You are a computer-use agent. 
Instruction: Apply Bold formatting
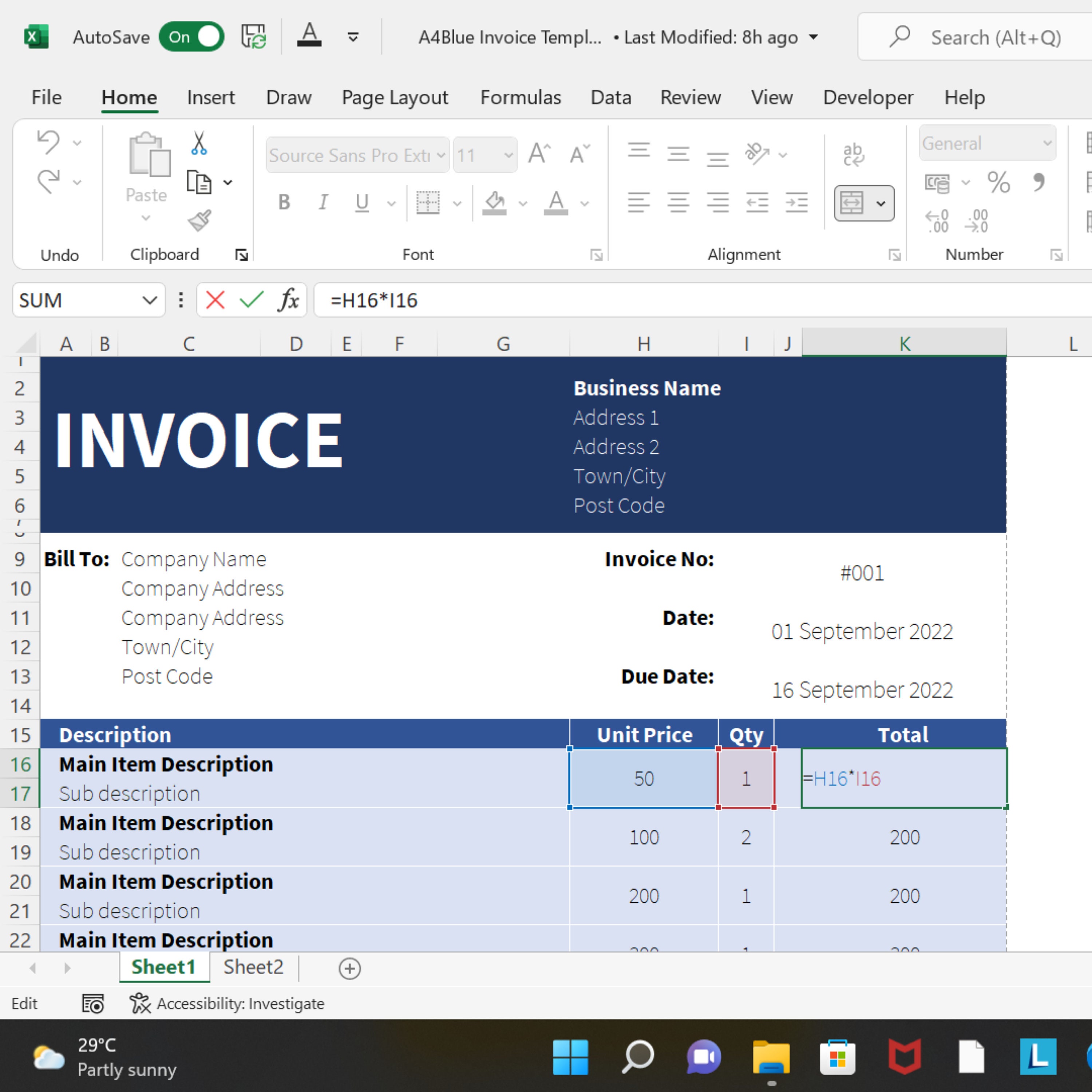284,202
